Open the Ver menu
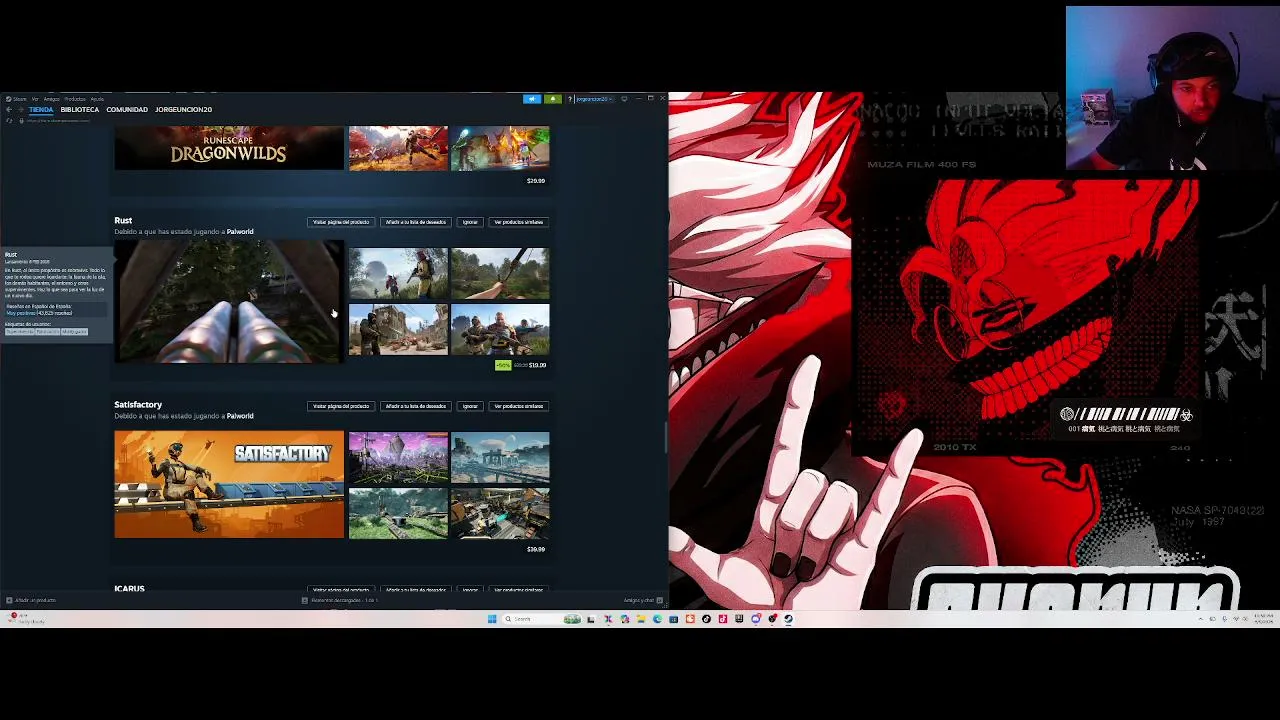The height and width of the screenshot is (720, 1280). tap(35, 99)
